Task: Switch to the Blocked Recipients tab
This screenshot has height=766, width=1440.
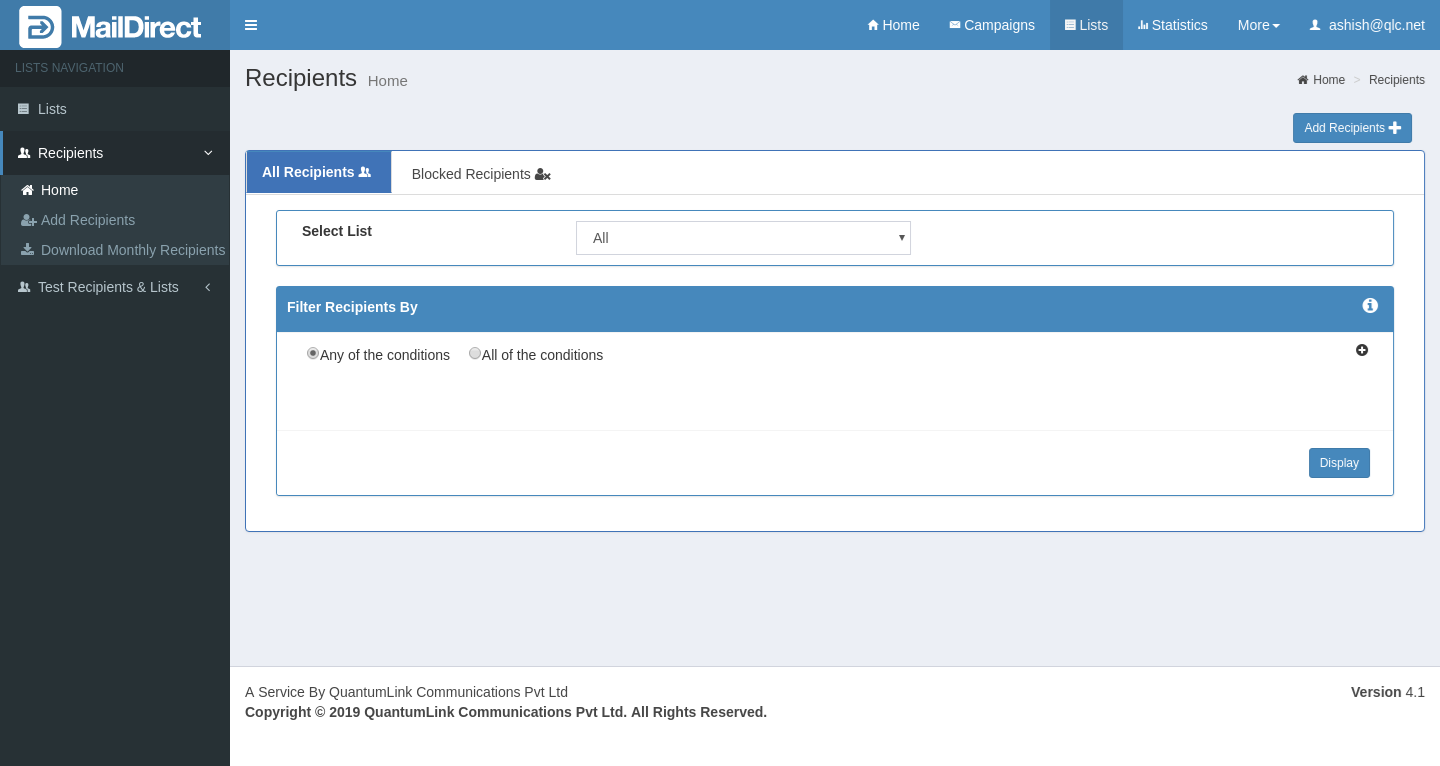Action: pos(480,174)
